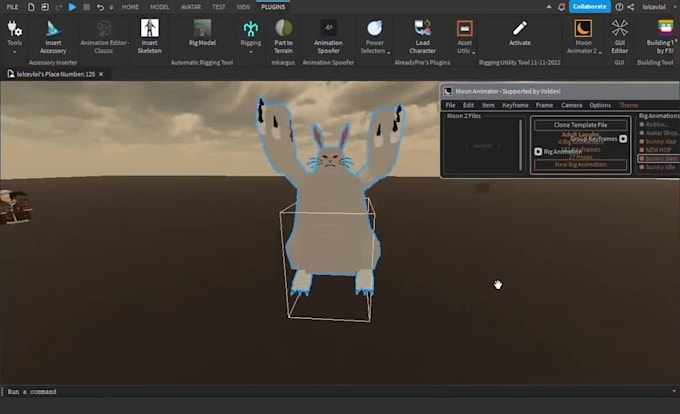
Task: Select the bunny slap rig animation
Action: point(660,141)
